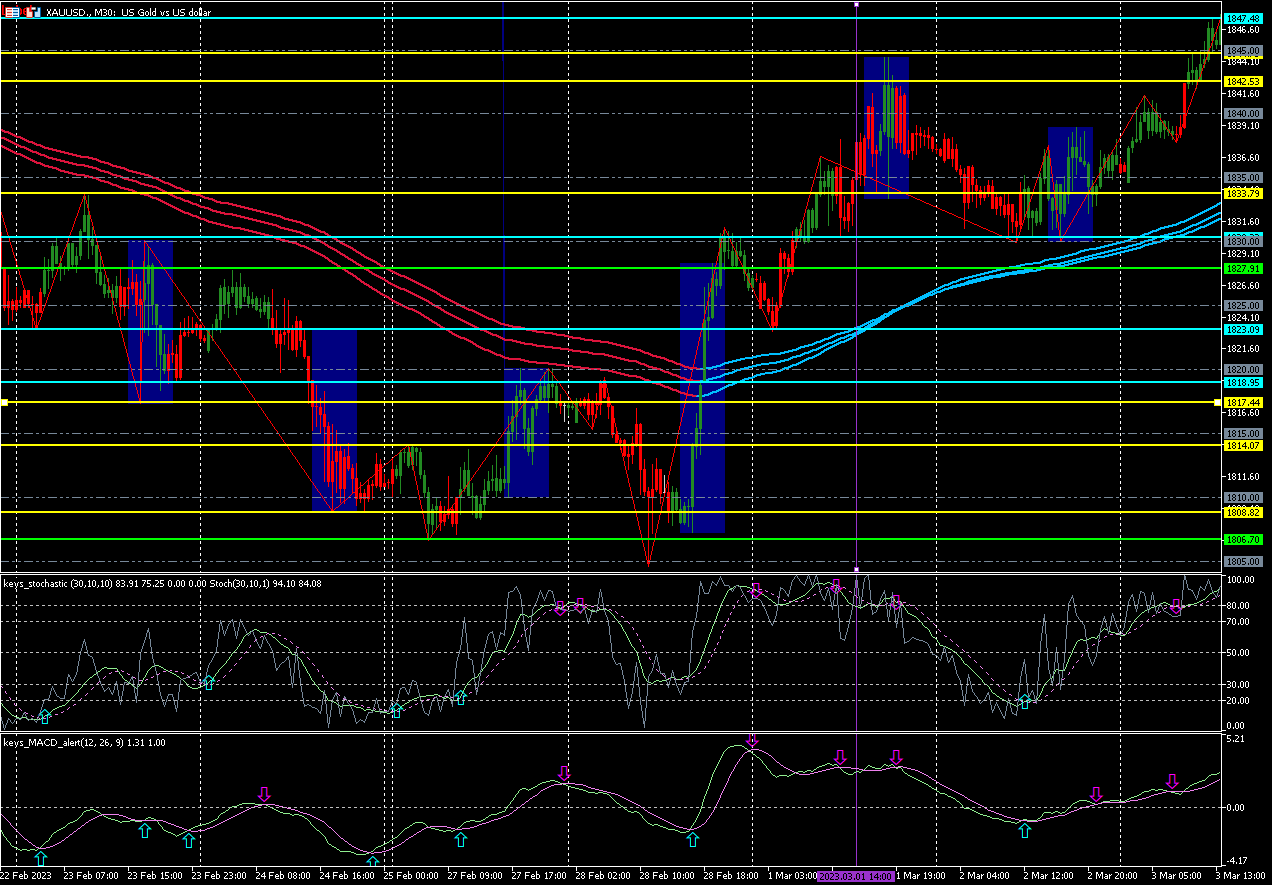The width and height of the screenshot is (1272, 885).
Task: Click the green 1806.70 price label
Action: pos(1242,539)
